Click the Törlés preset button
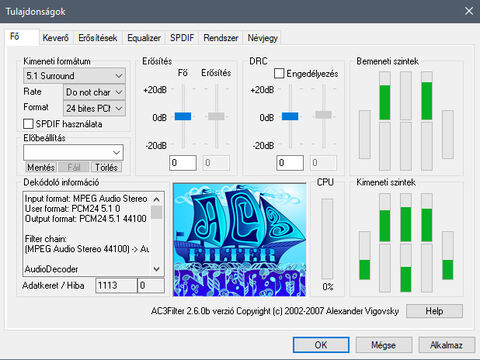This screenshot has height=360, width=480. [106, 167]
